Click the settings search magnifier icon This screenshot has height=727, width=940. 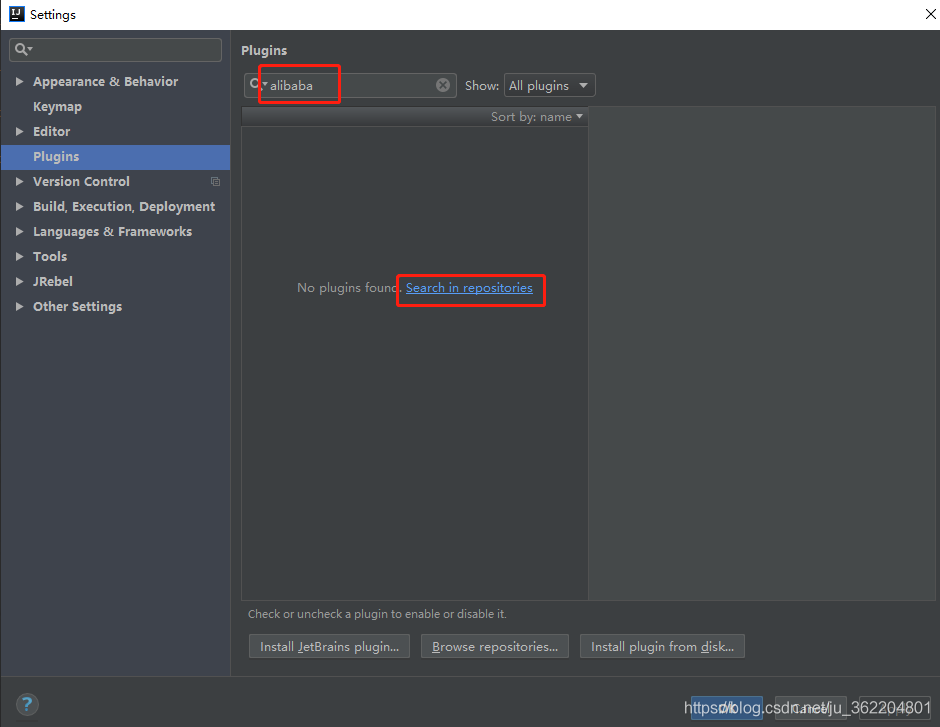[x=22, y=49]
